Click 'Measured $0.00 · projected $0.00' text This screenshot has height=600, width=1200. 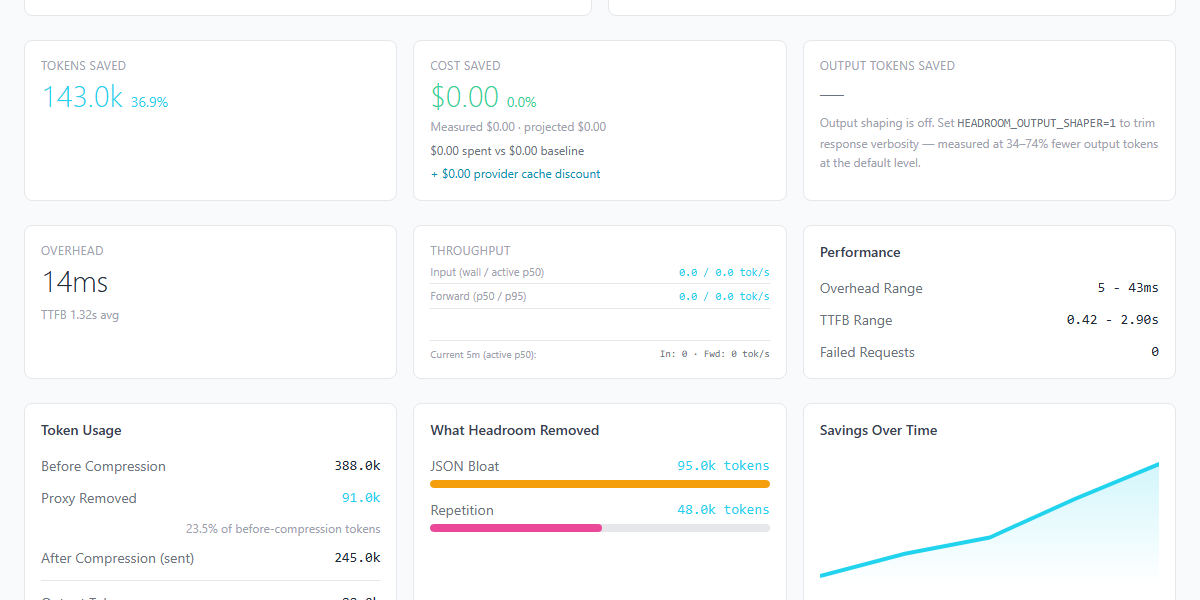518,127
